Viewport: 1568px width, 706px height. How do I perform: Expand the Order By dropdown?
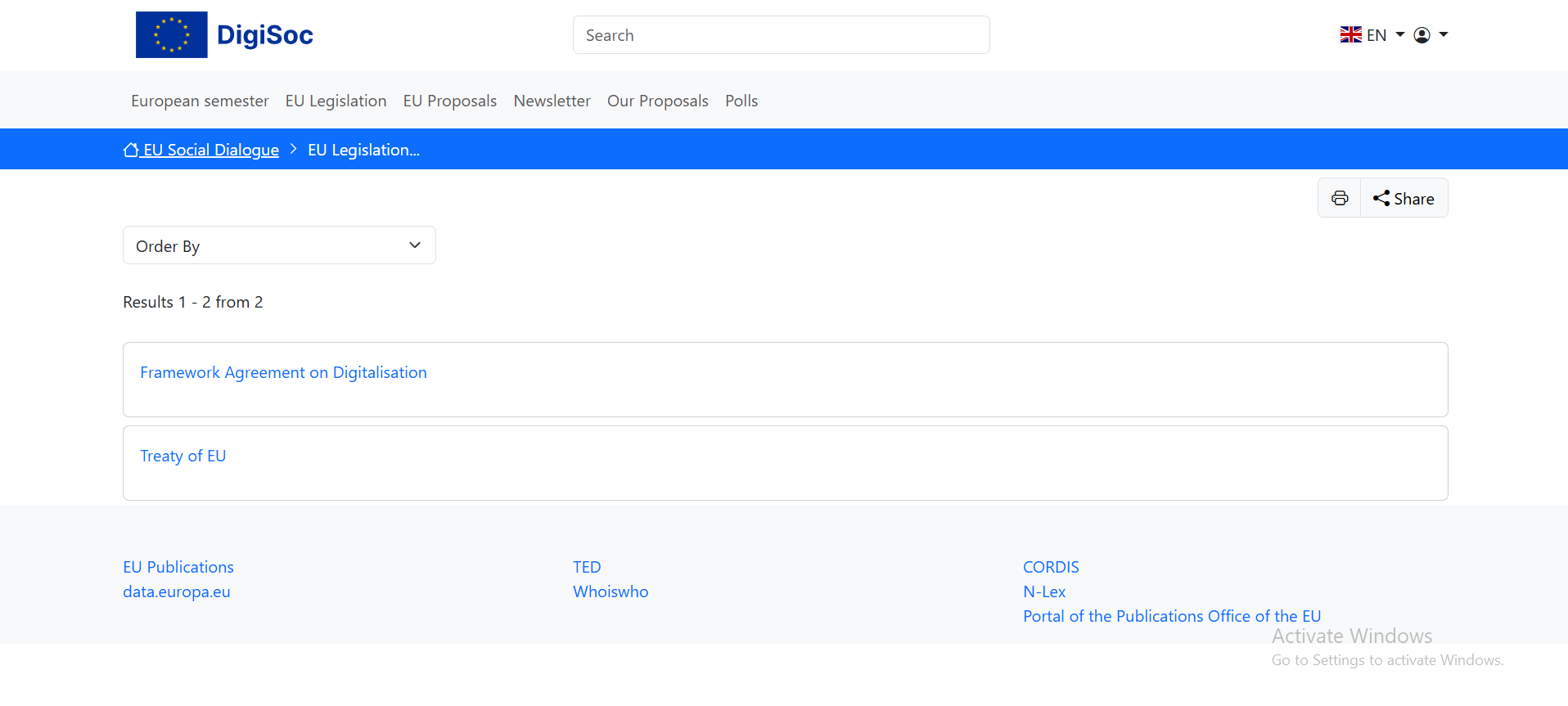coord(279,245)
